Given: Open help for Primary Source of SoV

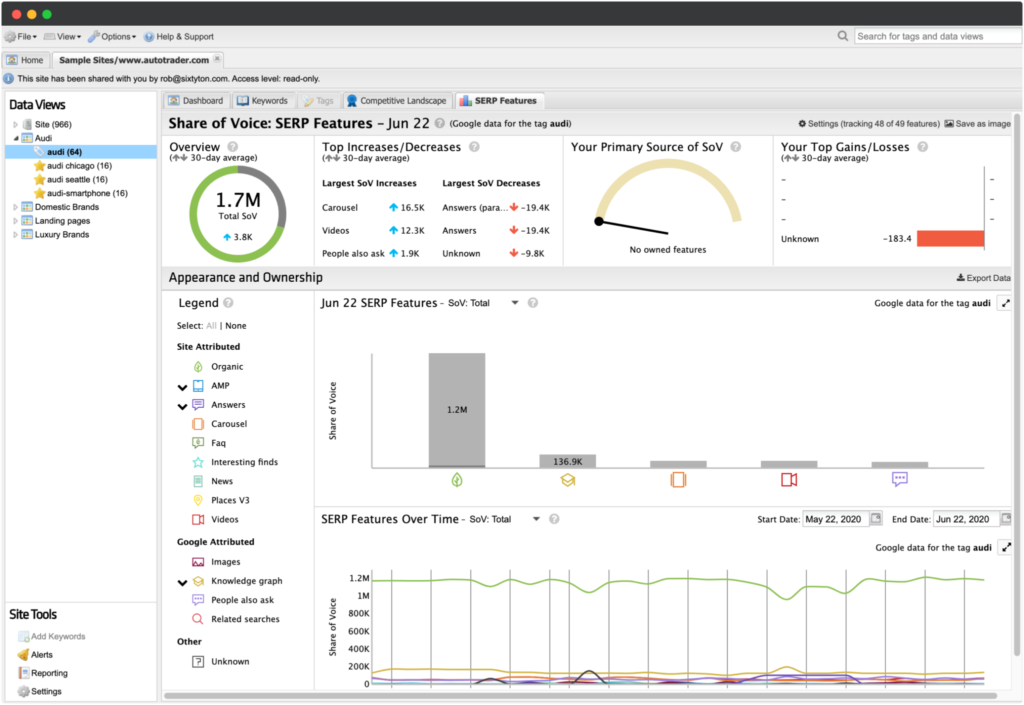Looking at the screenshot, I should 735,147.
